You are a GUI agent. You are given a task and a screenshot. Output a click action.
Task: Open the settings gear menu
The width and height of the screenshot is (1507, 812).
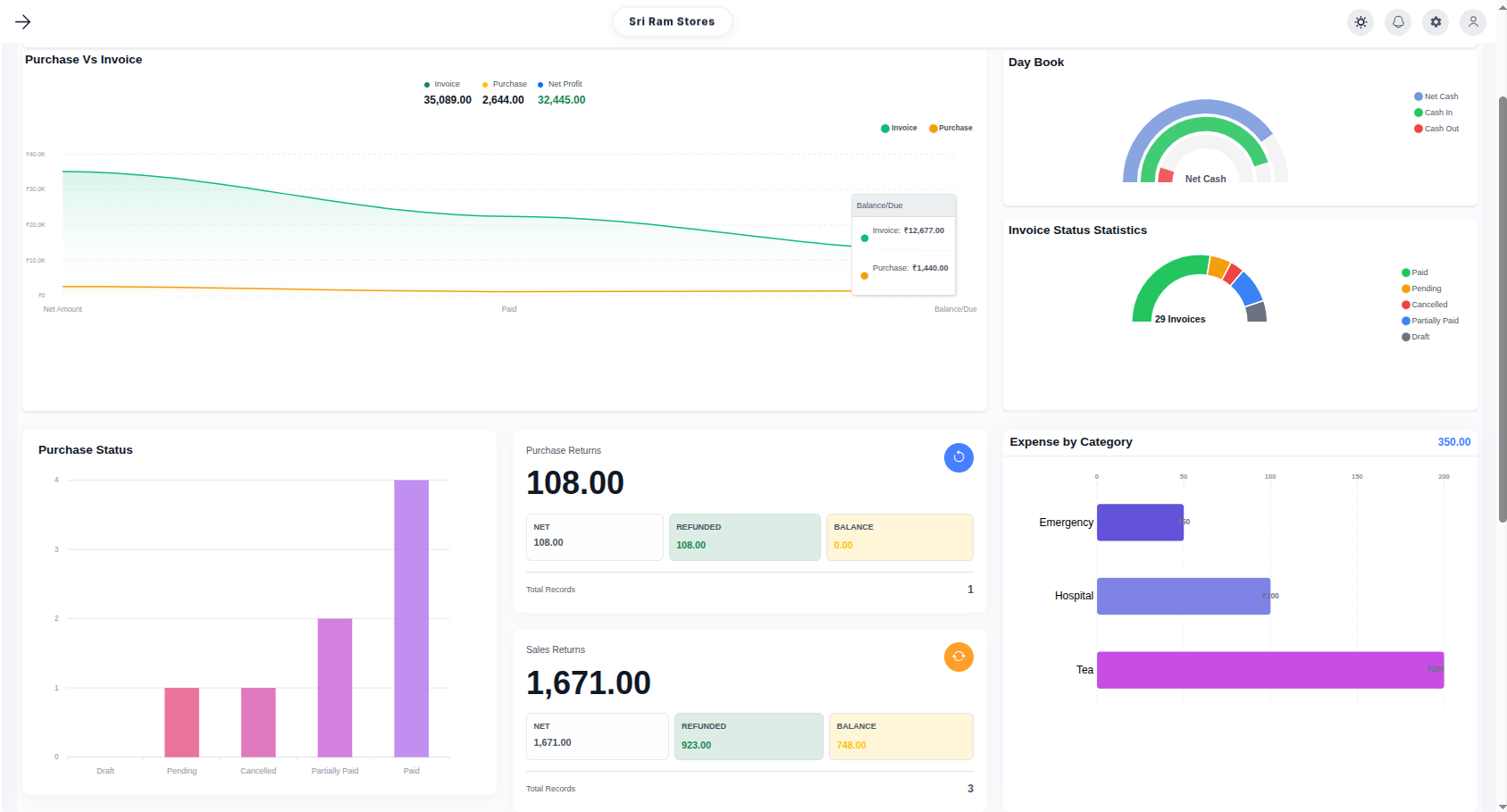coord(1436,21)
